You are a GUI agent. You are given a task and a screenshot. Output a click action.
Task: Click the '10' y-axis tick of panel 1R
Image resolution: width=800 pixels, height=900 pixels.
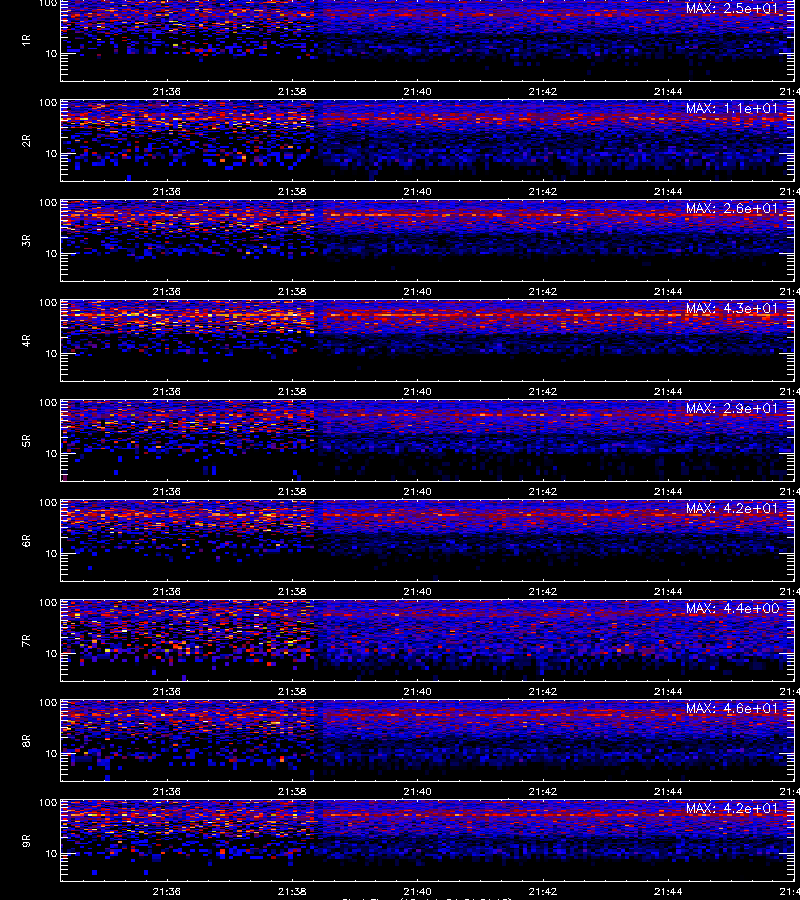(x=51, y=53)
